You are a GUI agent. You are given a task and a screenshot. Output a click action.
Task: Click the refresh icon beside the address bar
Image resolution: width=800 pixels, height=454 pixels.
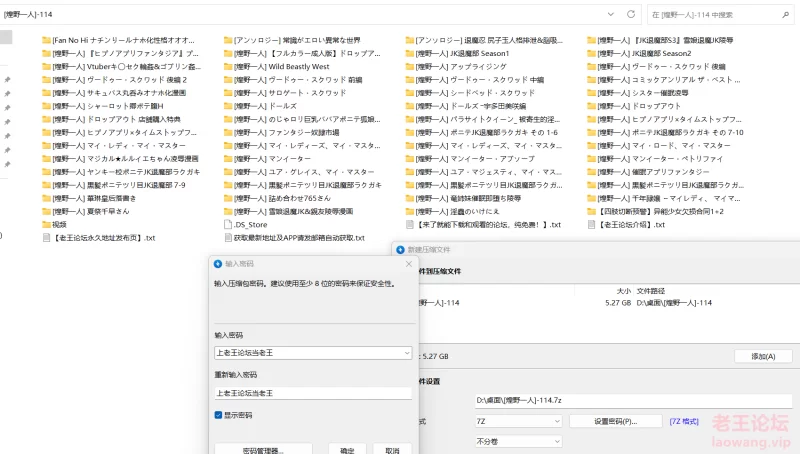[632, 14]
